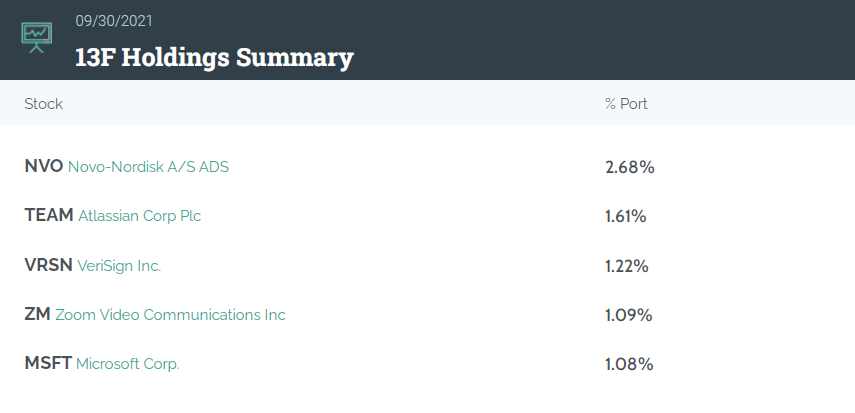Click the VRSN ticker symbol
Image resolution: width=855 pixels, height=413 pixels.
point(49,265)
